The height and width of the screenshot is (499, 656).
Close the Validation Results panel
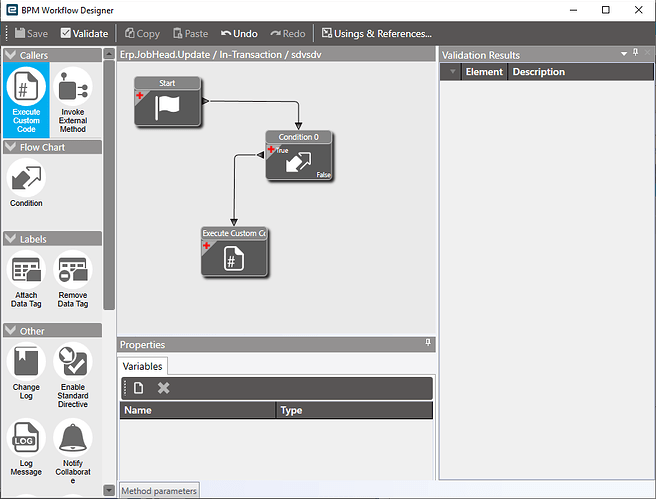pos(648,53)
